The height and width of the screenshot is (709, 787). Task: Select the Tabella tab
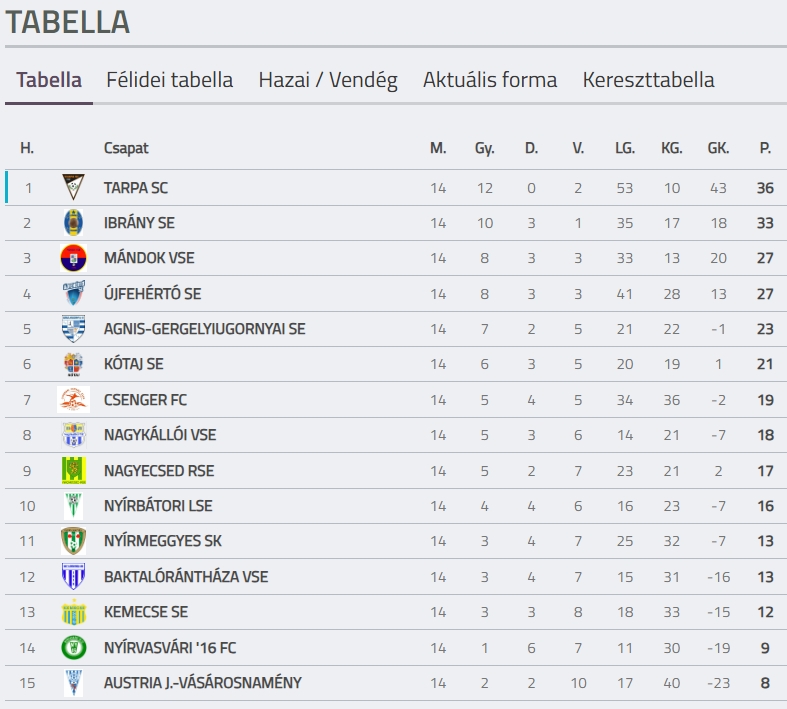click(49, 80)
